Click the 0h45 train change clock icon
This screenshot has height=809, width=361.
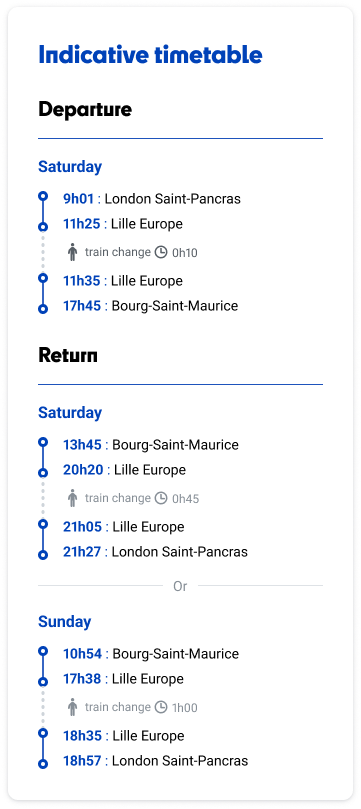click(x=161, y=498)
